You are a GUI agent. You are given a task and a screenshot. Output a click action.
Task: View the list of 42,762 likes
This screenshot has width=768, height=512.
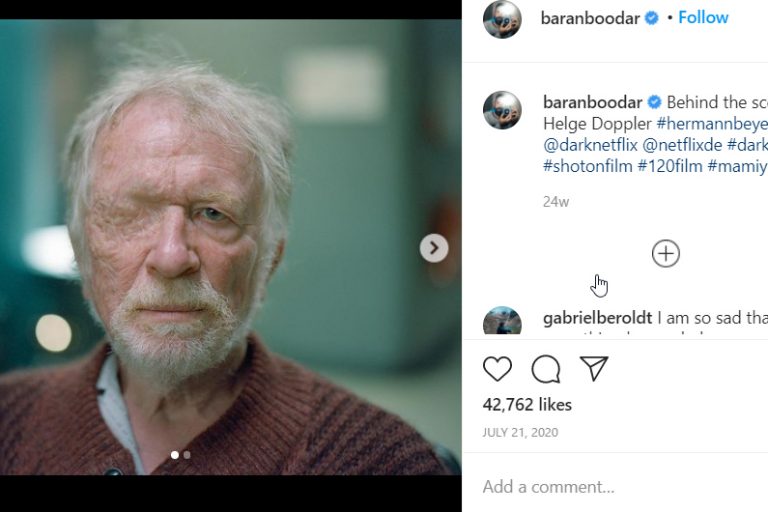point(527,404)
